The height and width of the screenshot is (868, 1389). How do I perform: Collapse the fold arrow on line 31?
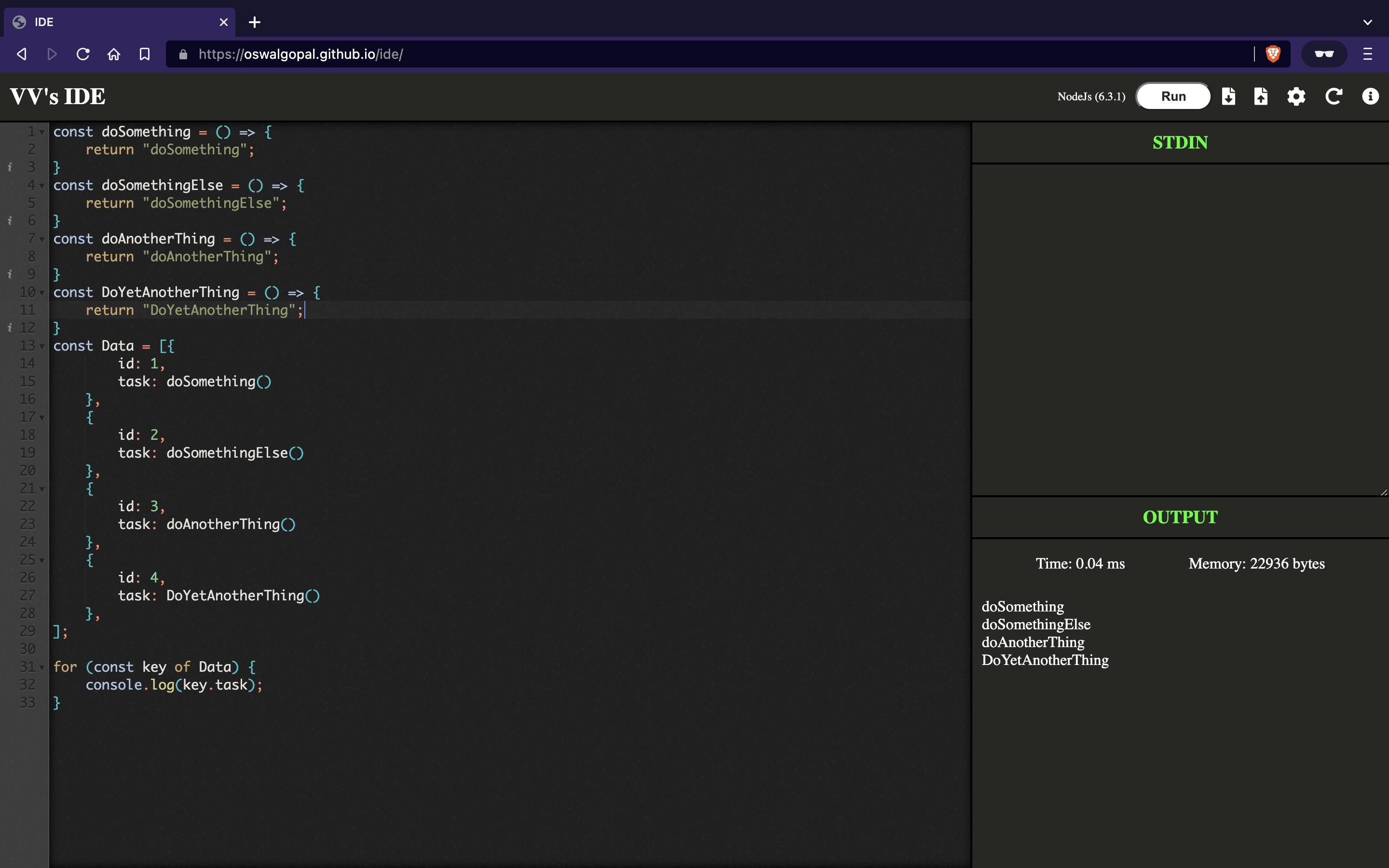[x=42, y=667]
